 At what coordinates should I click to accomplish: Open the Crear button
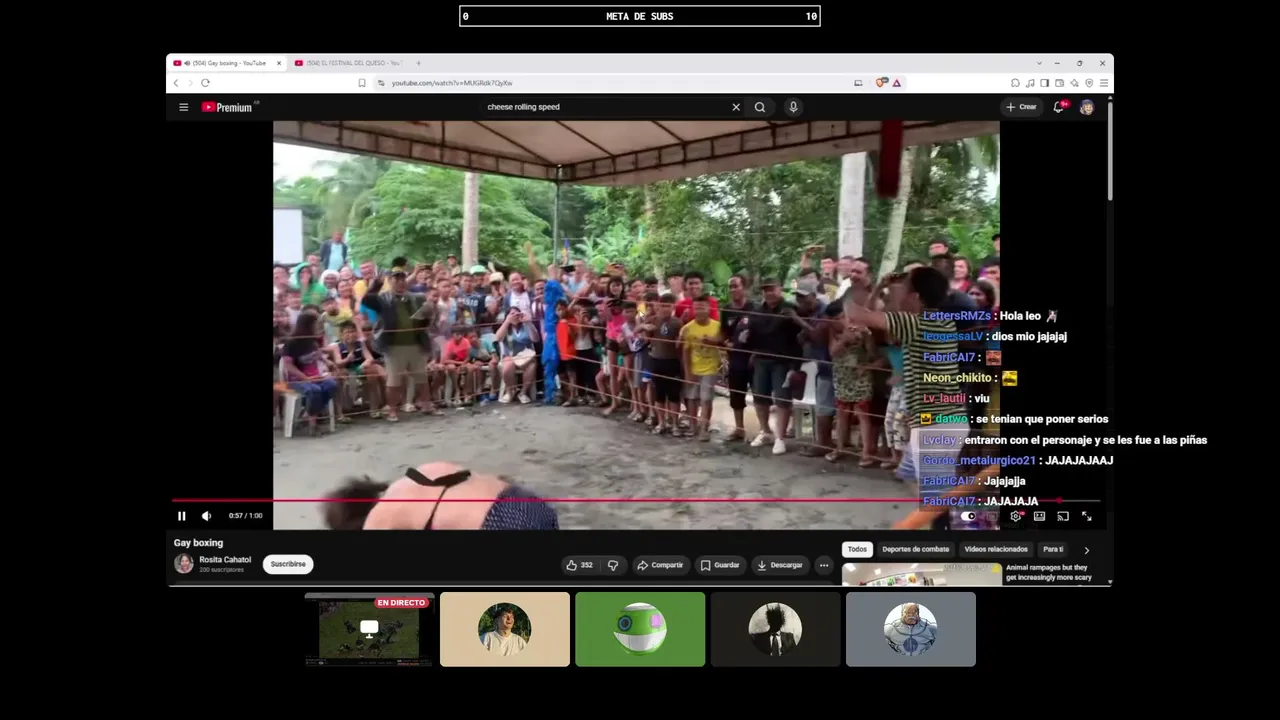tap(1021, 107)
